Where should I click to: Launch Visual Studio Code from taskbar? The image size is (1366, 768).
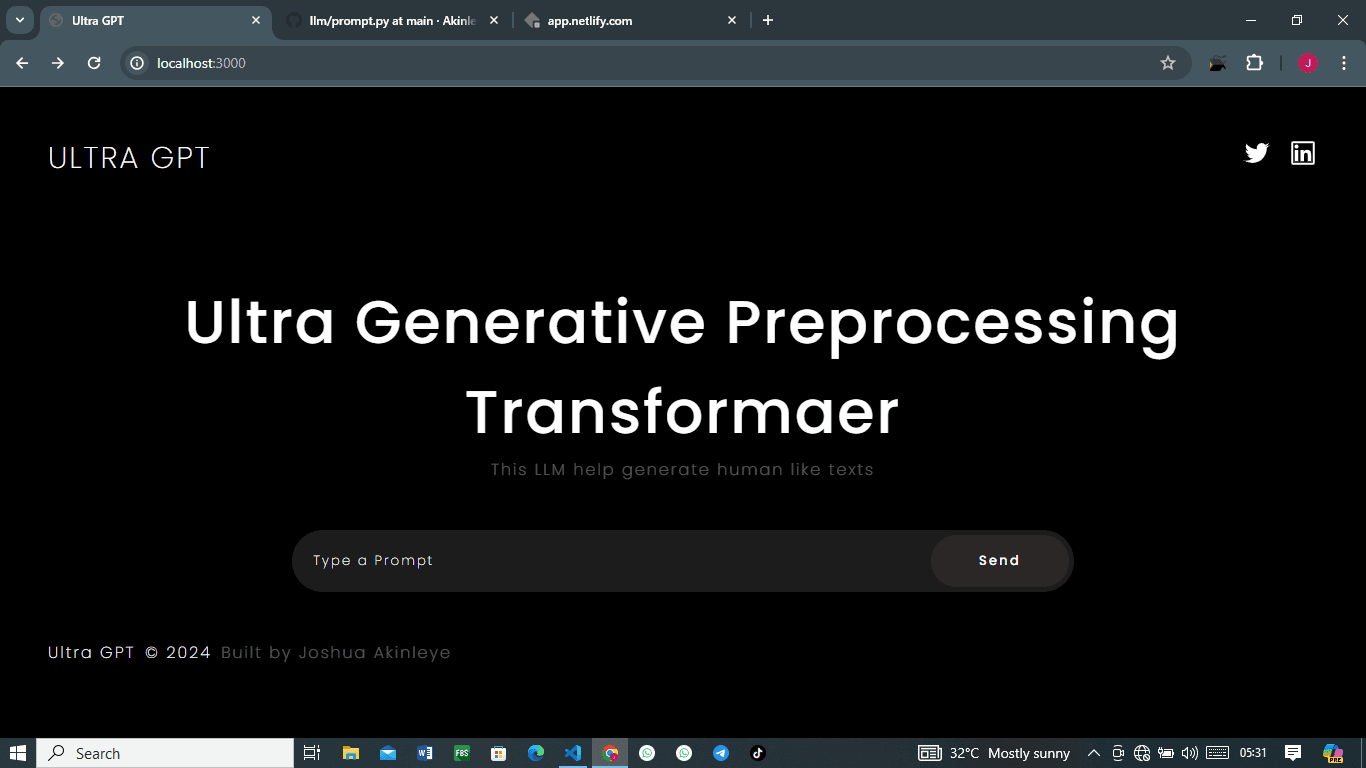[x=573, y=753]
